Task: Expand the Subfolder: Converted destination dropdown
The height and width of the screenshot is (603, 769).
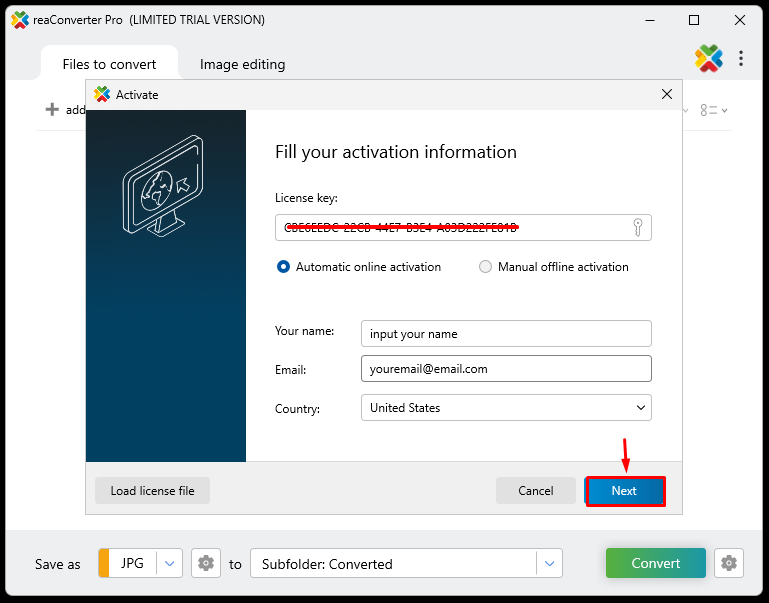Action: coord(549,564)
